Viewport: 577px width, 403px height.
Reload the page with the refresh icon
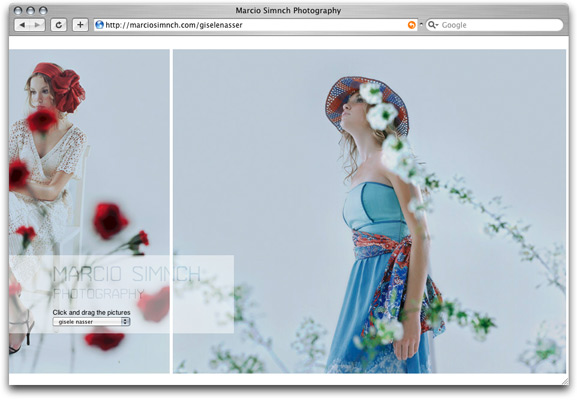click(59, 25)
